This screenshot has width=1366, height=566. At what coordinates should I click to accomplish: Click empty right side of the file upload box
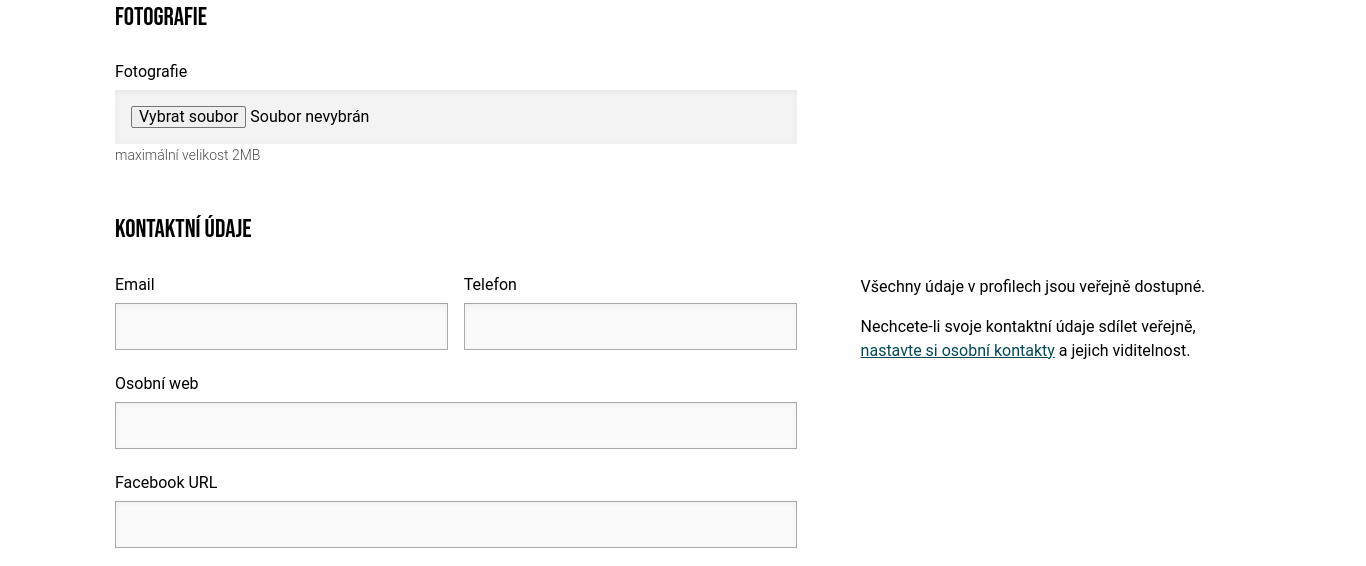coord(620,117)
